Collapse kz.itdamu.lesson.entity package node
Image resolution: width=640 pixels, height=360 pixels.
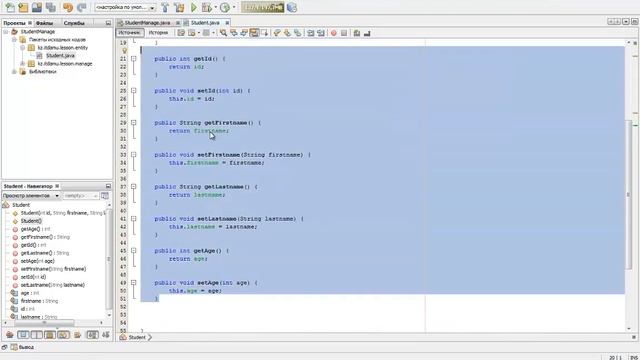coord(22,48)
